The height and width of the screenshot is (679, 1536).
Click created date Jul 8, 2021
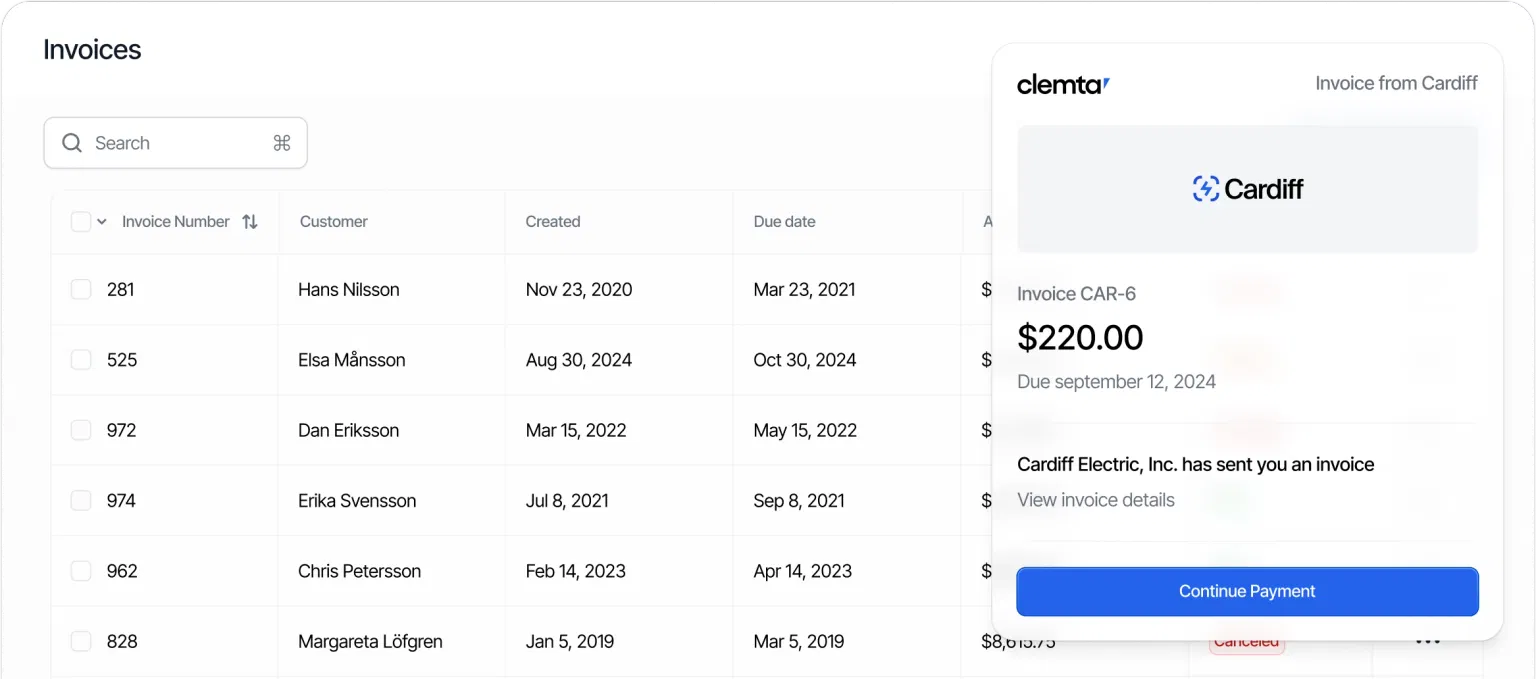point(567,501)
